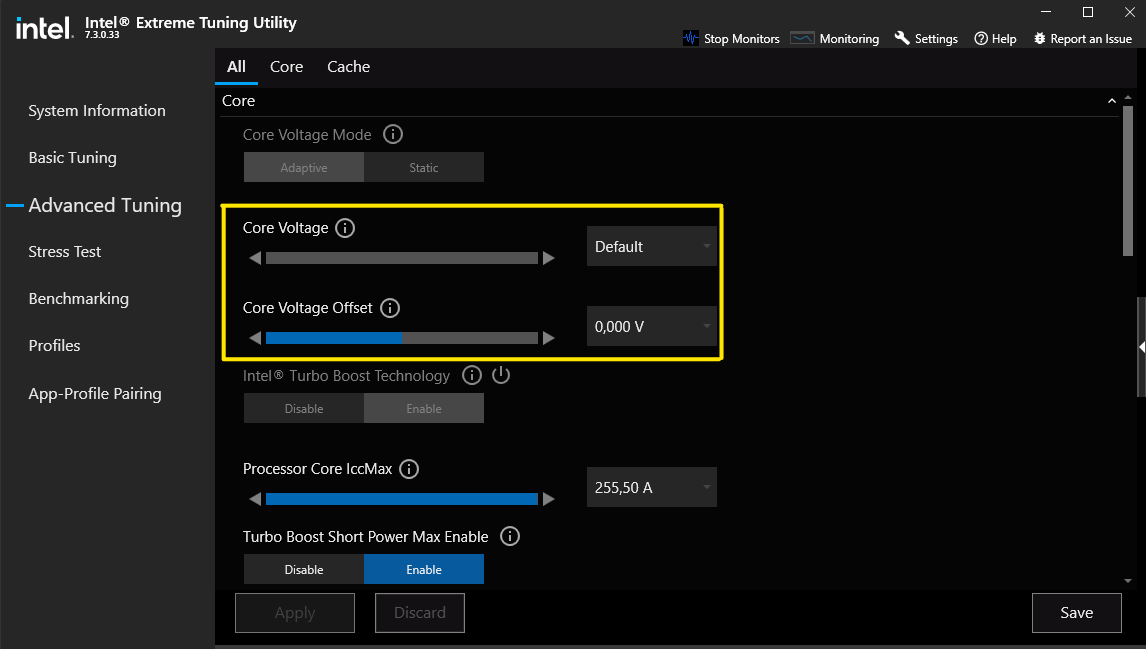Increase Core Voltage with right arrow
This screenshot has height=649, width=1146.
click(549, 258)
